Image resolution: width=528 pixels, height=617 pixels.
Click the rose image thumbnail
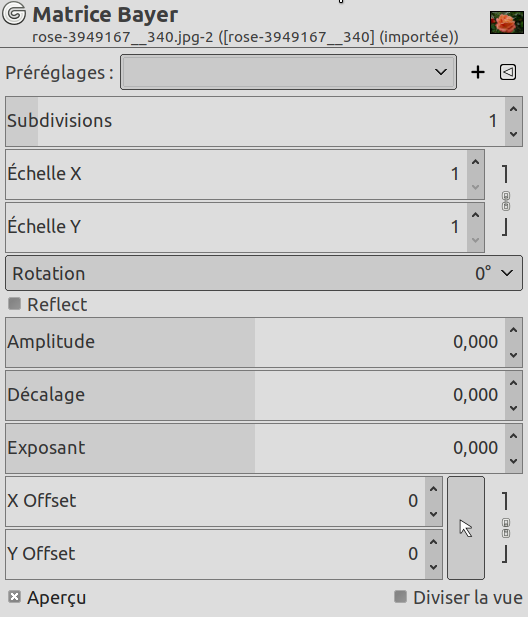pos(507,22)
